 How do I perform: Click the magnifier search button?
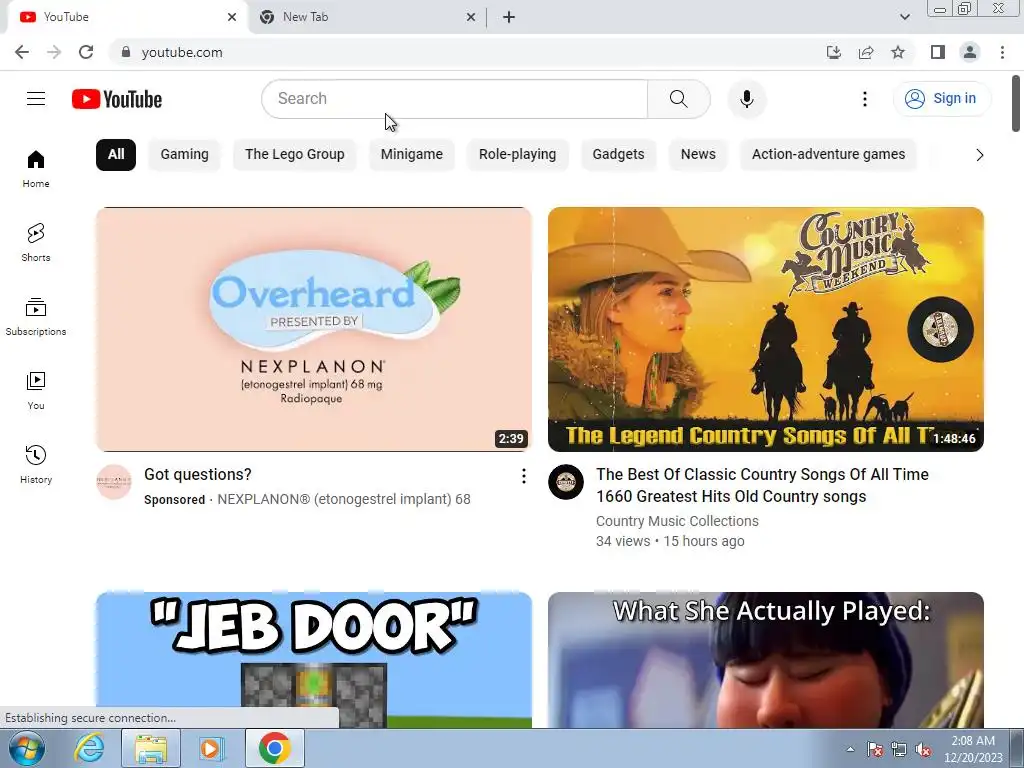(679, 99)
